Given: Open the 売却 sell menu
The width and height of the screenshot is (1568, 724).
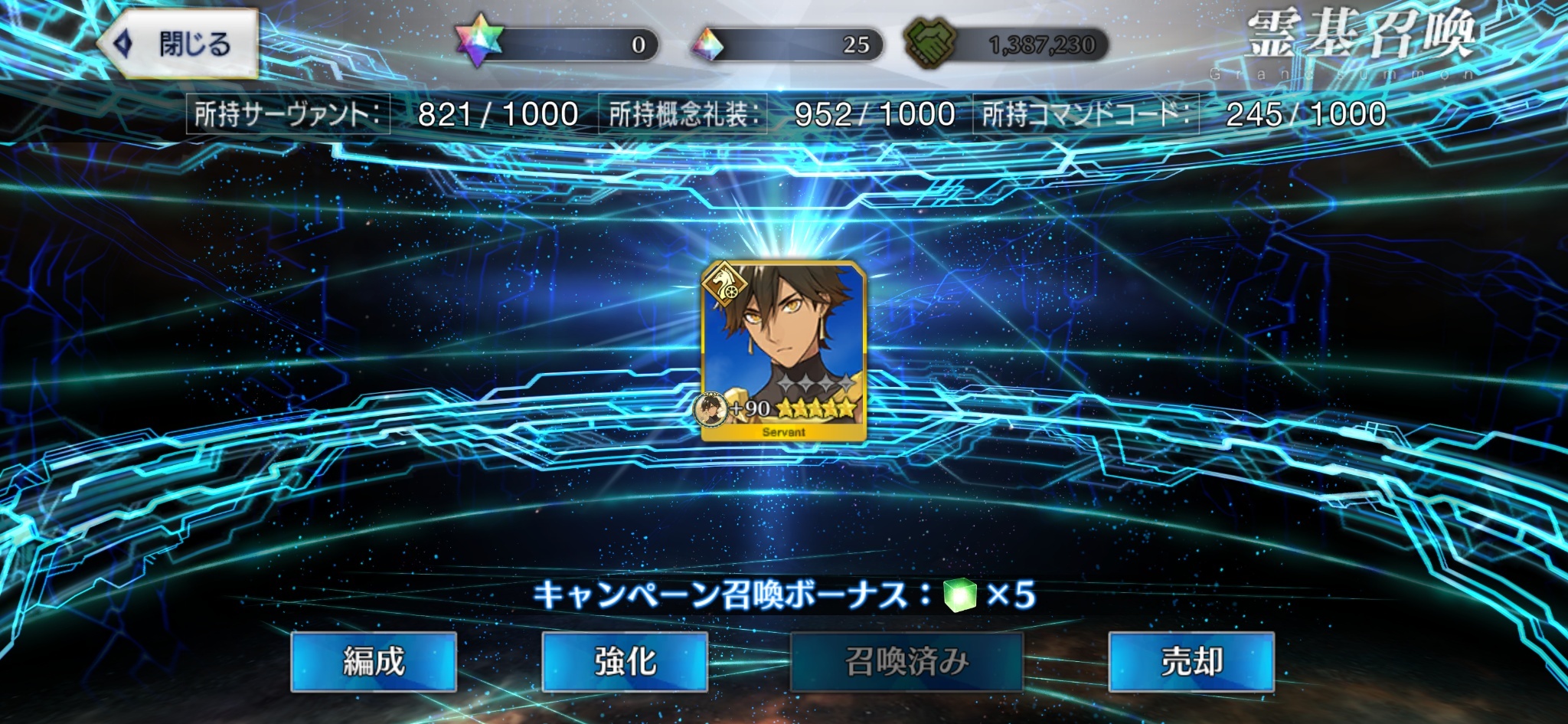Looking at the screenshot, I should click(1191, 661).
